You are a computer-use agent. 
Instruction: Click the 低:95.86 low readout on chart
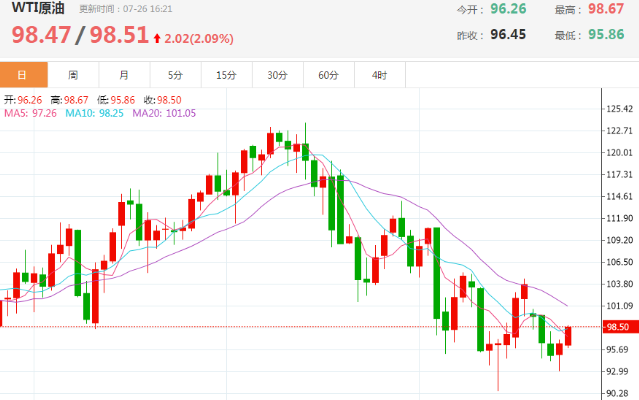click(x=116, y=100)
